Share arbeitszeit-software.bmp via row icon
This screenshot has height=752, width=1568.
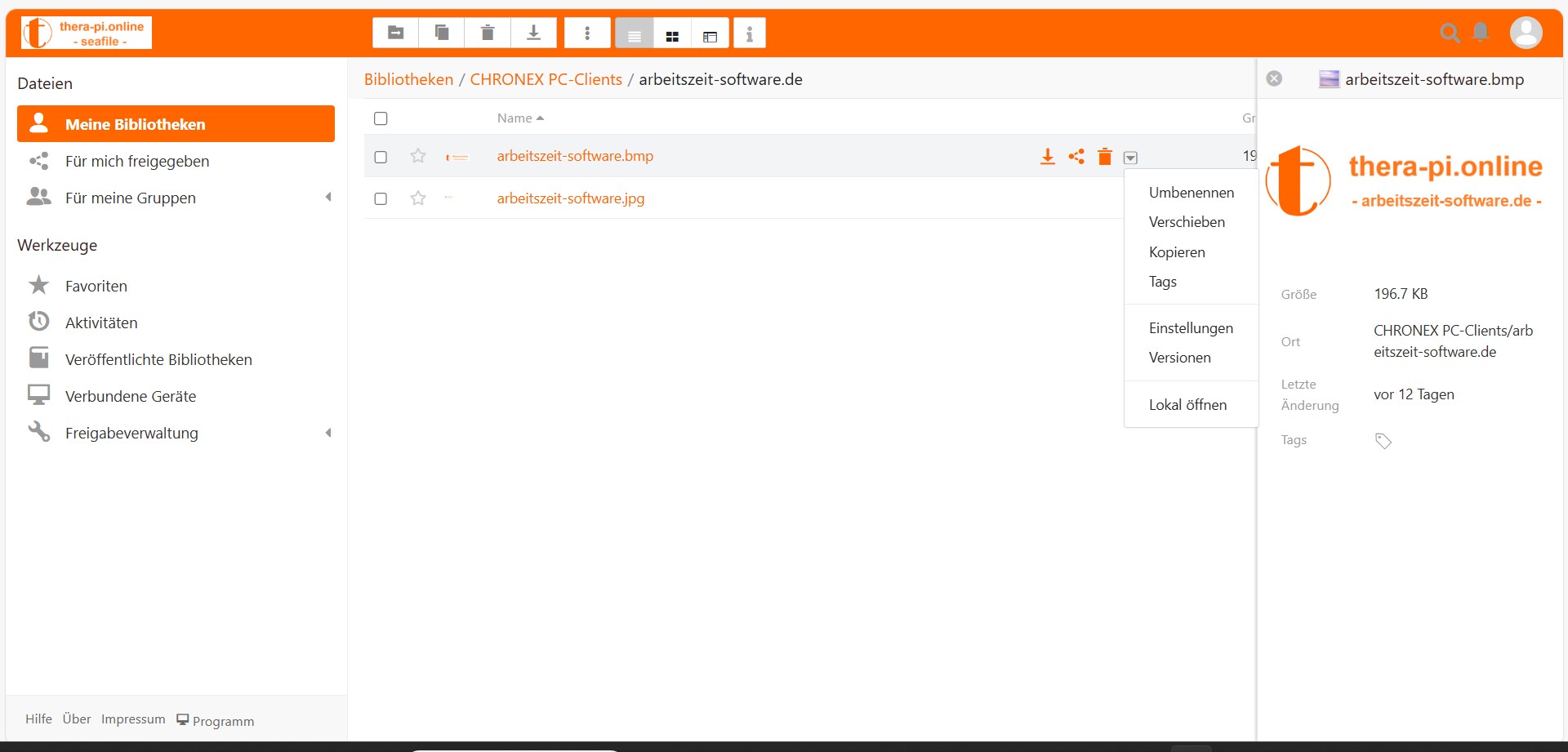coord(1076,156)
